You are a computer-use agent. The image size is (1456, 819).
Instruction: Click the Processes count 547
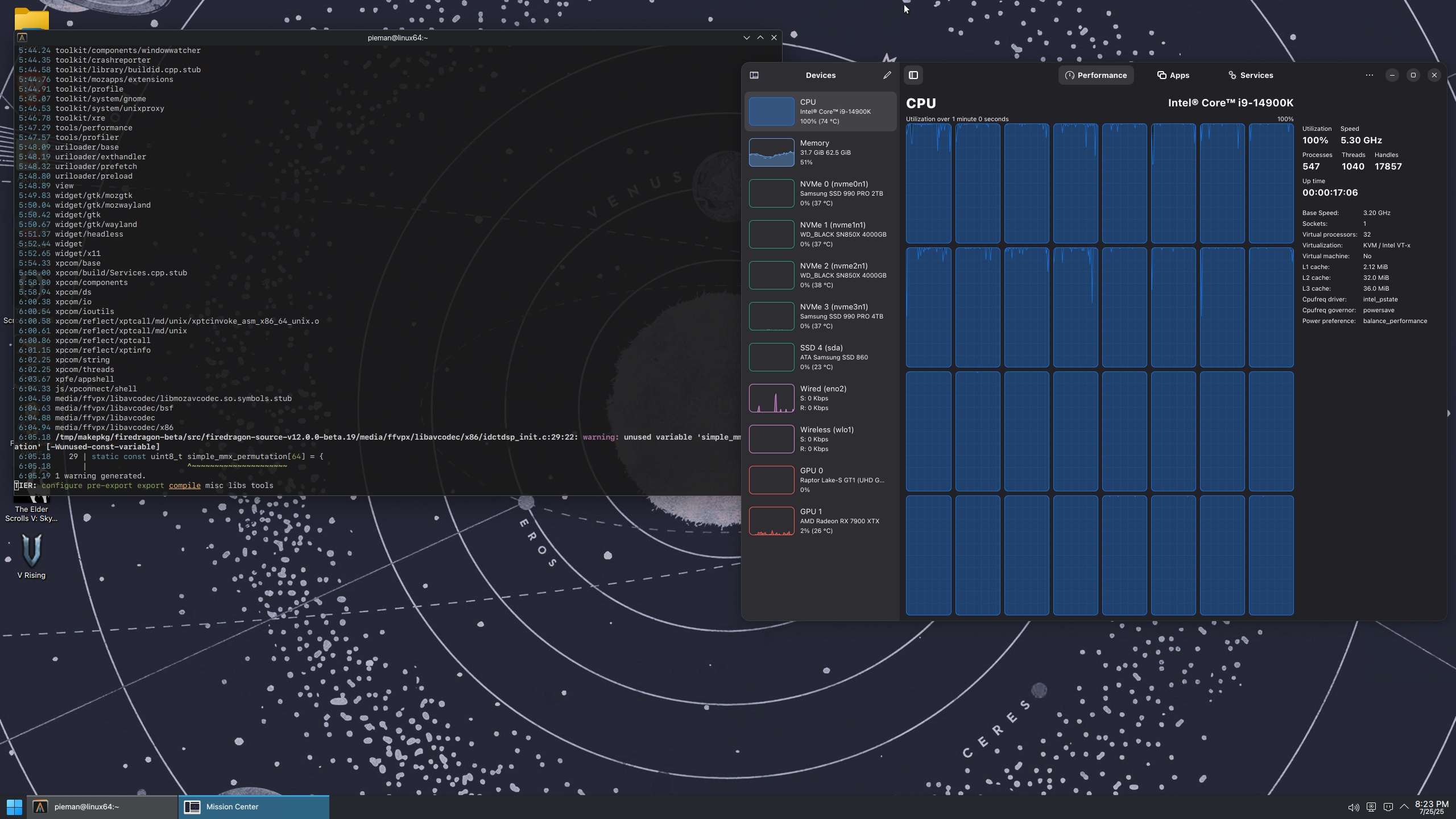point(1311,167)
